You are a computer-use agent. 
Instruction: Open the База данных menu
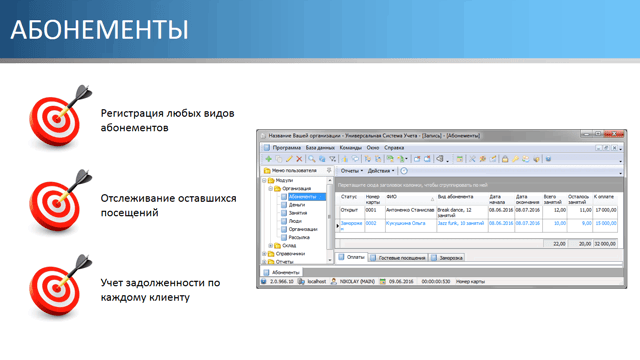pyautogui.click(x=320, y=148)
